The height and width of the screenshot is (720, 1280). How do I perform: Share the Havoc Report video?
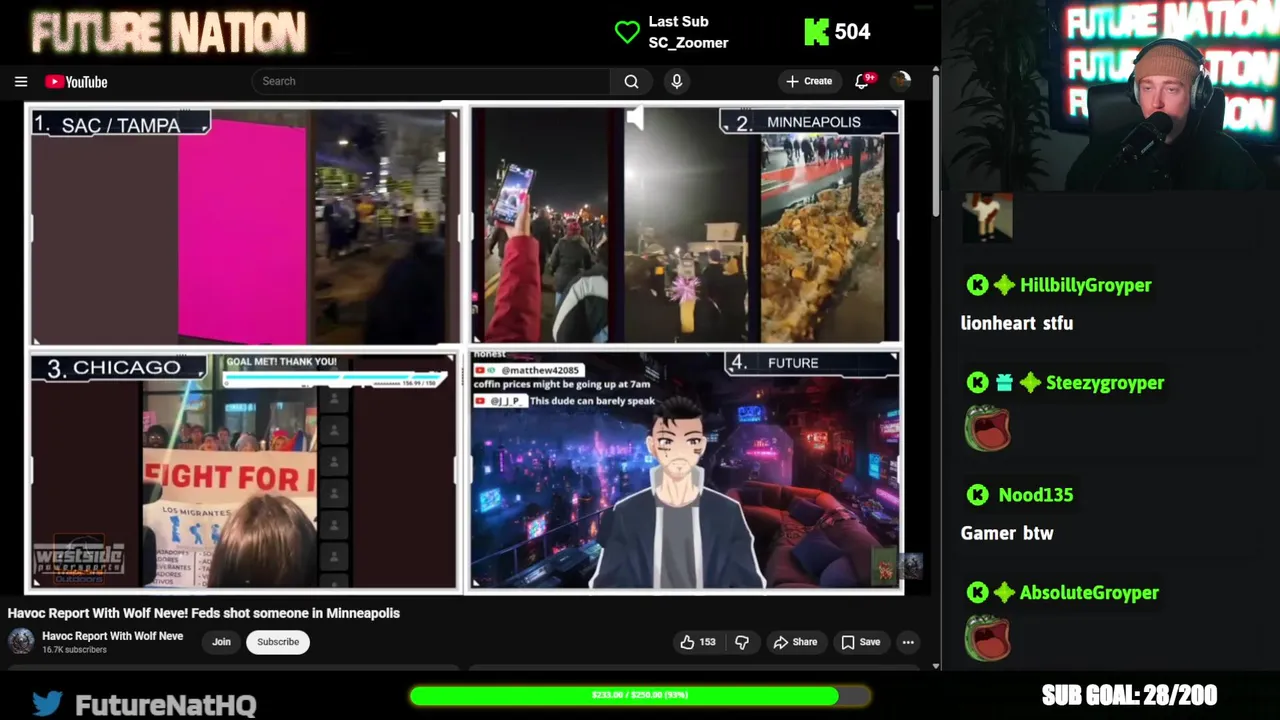(795, 642)
